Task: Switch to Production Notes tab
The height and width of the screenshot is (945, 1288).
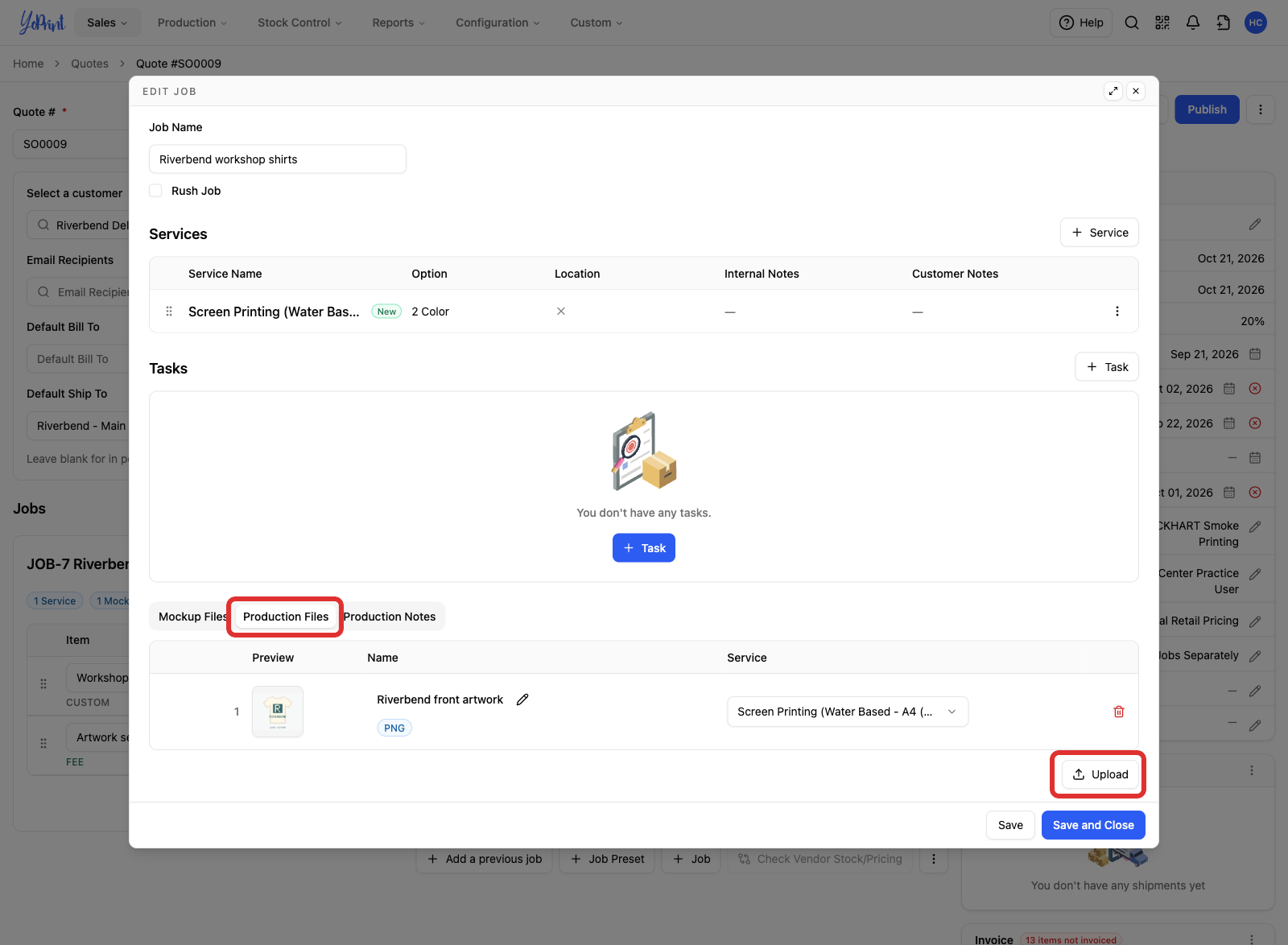Action: point(390,617)
